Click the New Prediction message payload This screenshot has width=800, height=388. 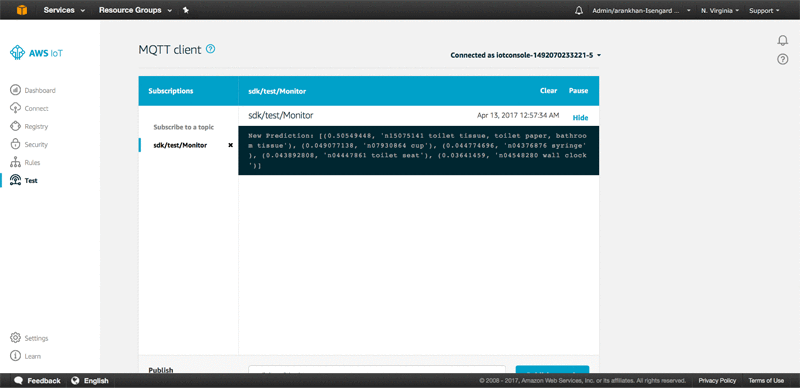coord(418,151)
